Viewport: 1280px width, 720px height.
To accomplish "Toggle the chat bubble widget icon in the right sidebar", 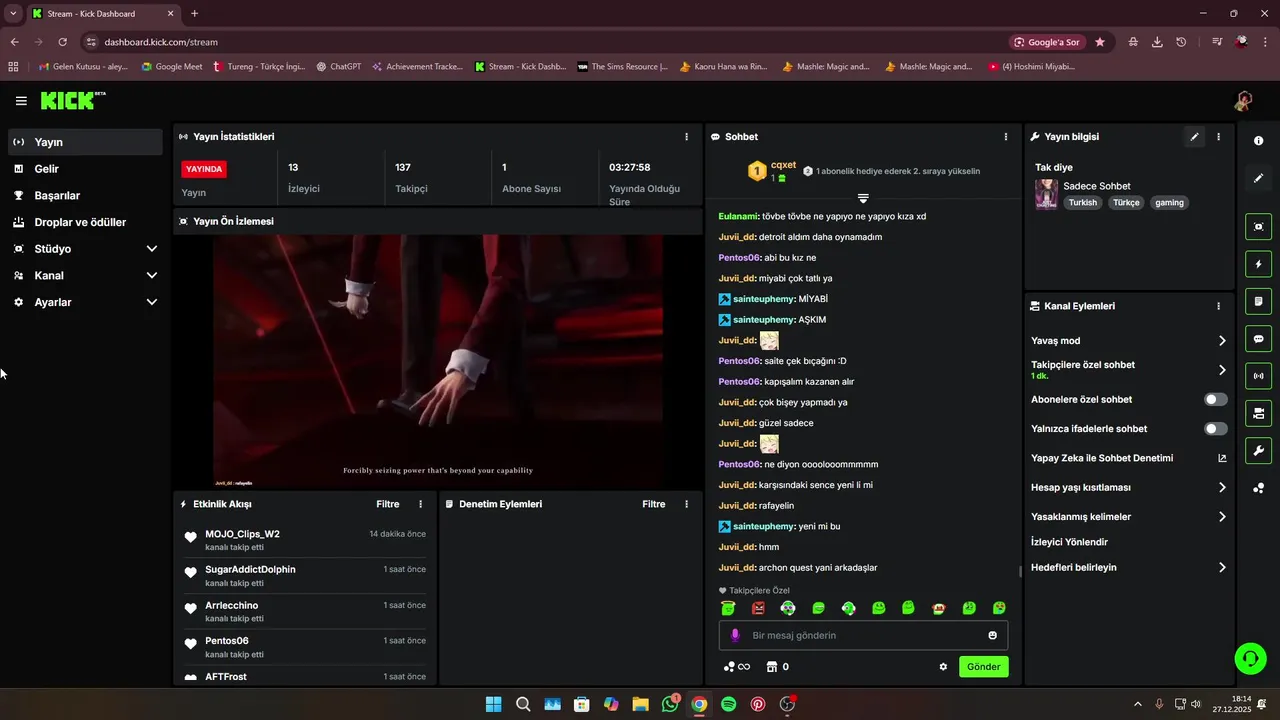I will click(x=1259, y=339).
